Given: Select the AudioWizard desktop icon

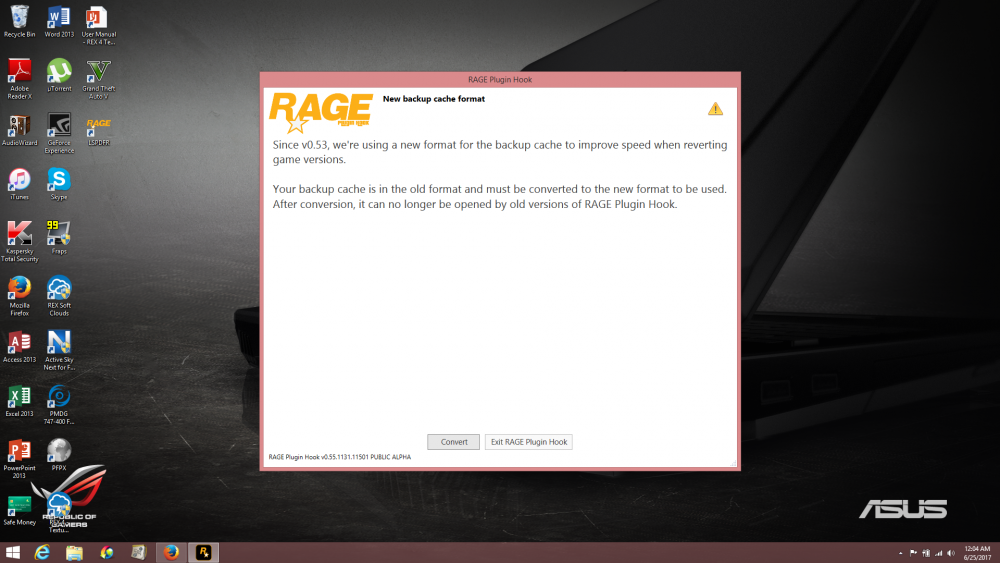Looking at the screenshot, I should pyautogui.click(x=19, y=130).
